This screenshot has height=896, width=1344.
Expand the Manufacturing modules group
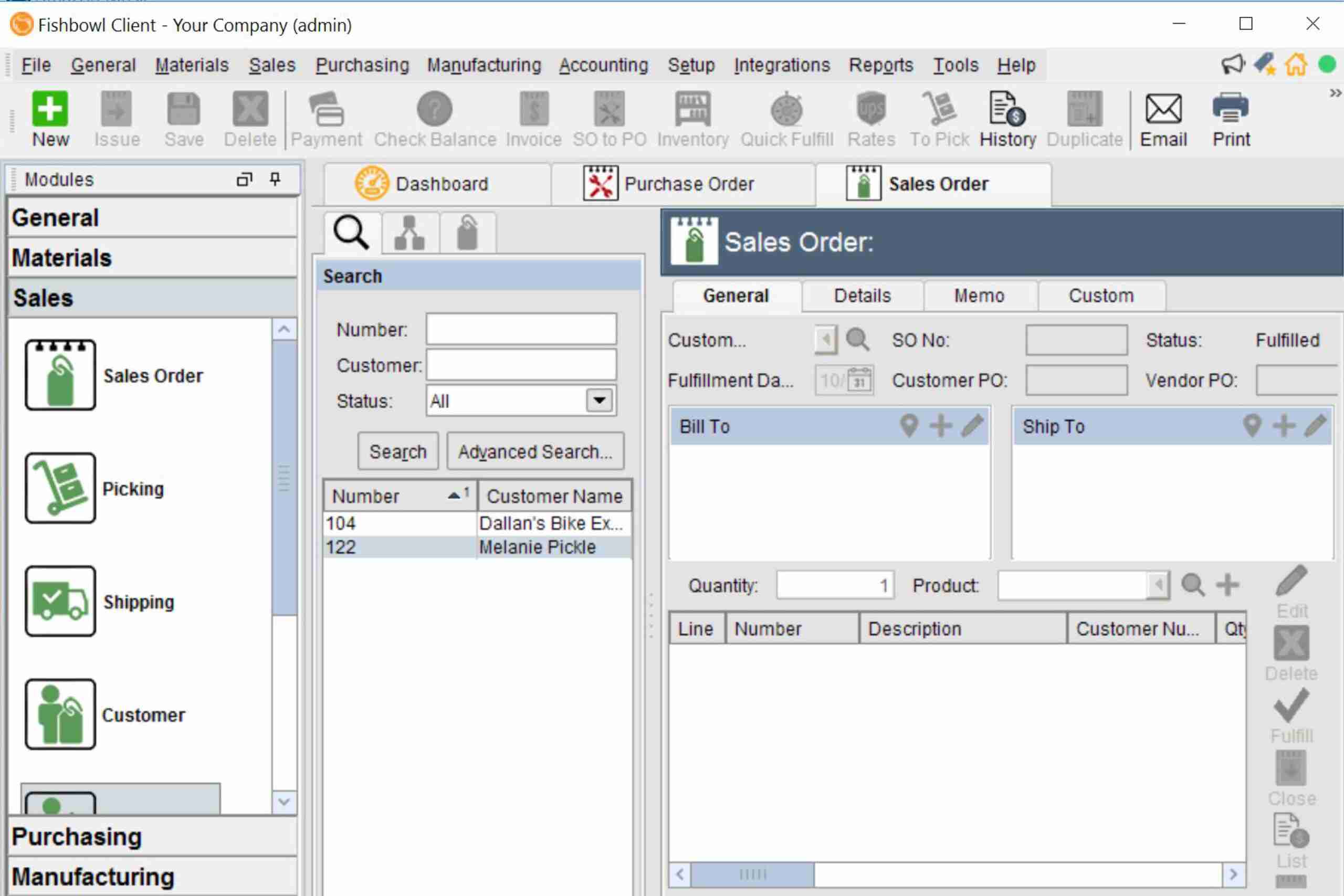[x=153, y=876]
